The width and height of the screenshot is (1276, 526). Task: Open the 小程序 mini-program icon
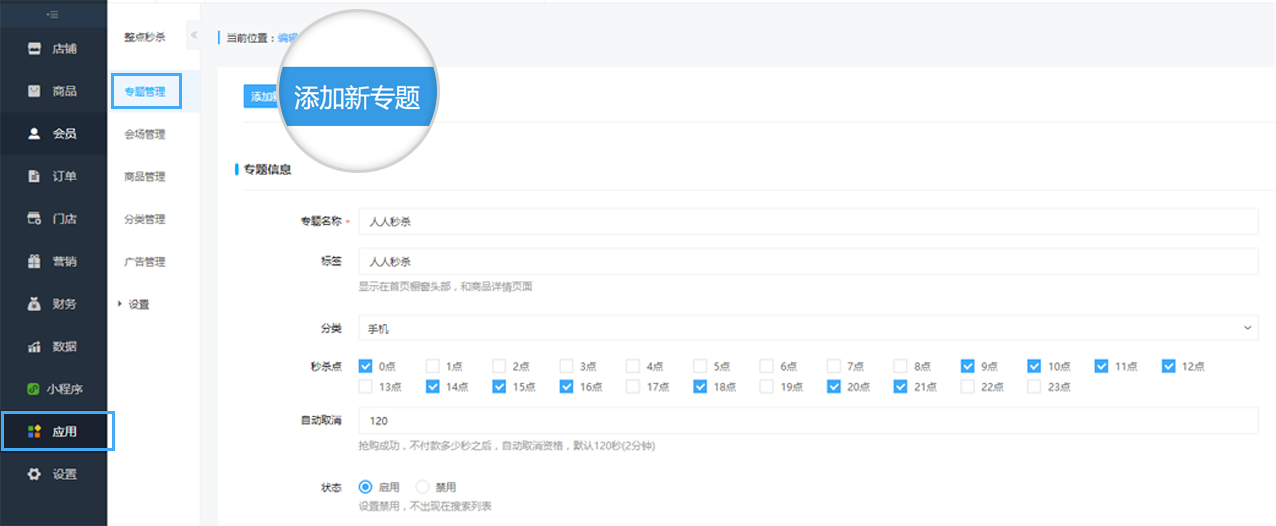pyautogui.click(x=34, y=389)
